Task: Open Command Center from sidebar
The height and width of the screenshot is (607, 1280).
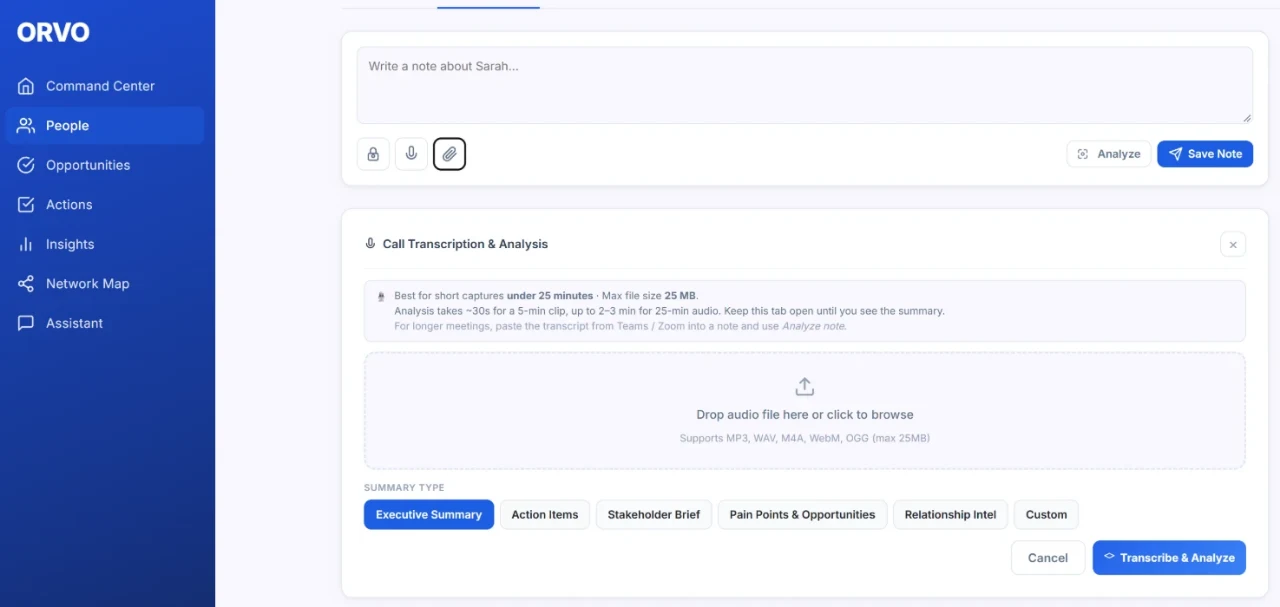Action: [104, 86]
